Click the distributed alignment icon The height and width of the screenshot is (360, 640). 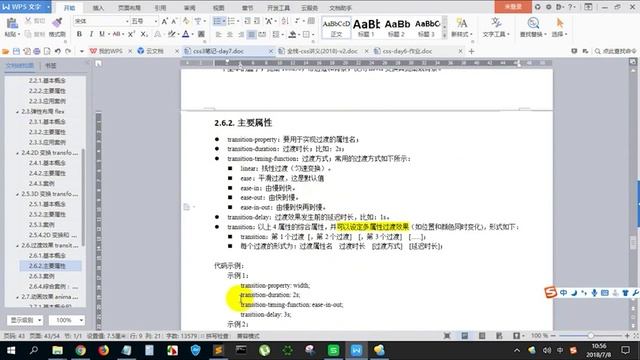tap(262, 35)
